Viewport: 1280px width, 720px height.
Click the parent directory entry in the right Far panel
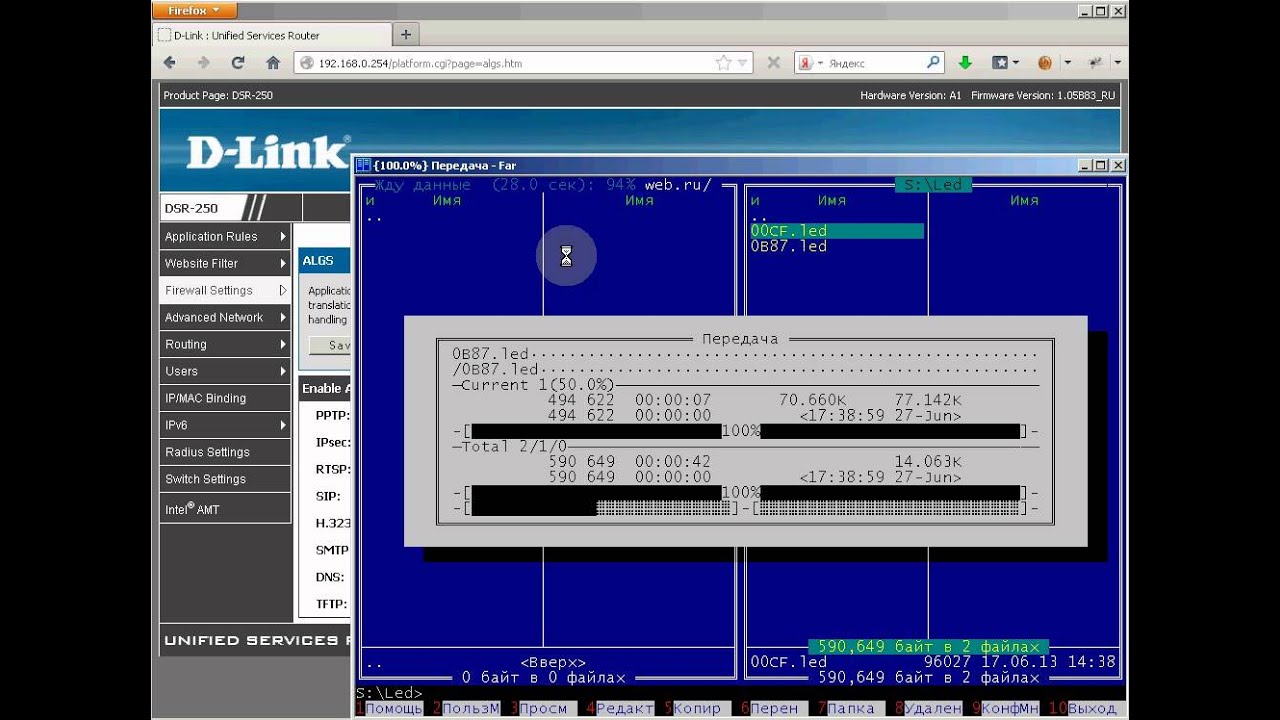tap(758, 216)
